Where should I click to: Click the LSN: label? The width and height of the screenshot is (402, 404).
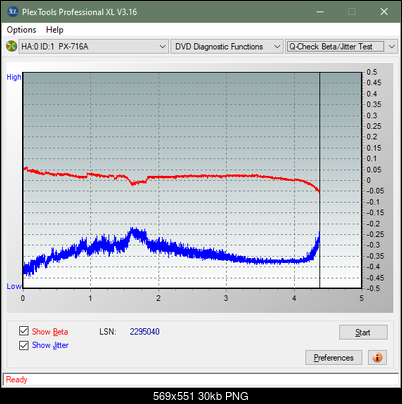(x=108, y=332)
